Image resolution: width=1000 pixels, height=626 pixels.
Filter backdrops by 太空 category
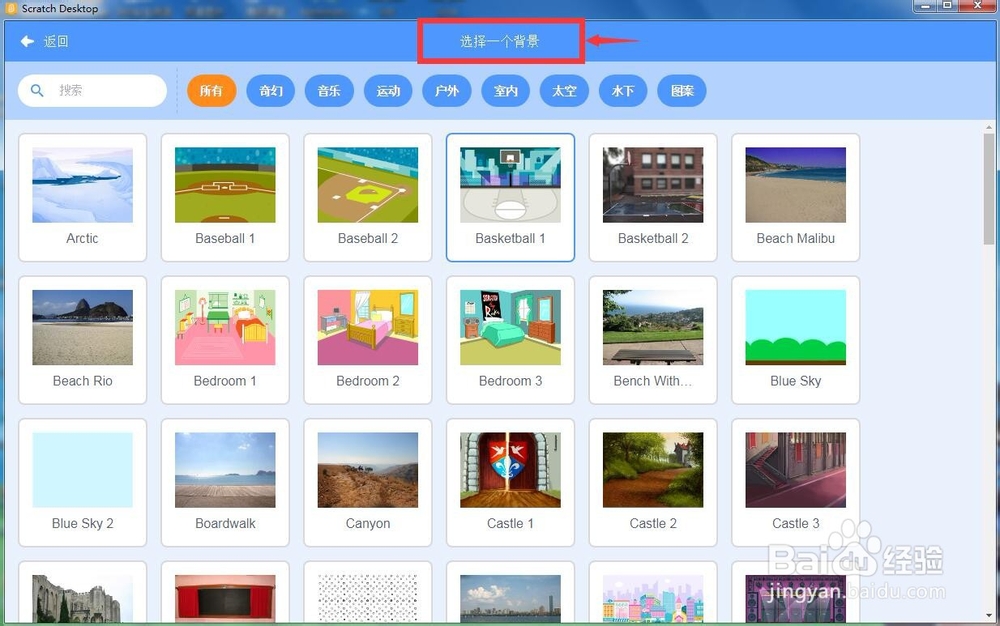pos(564,91)
